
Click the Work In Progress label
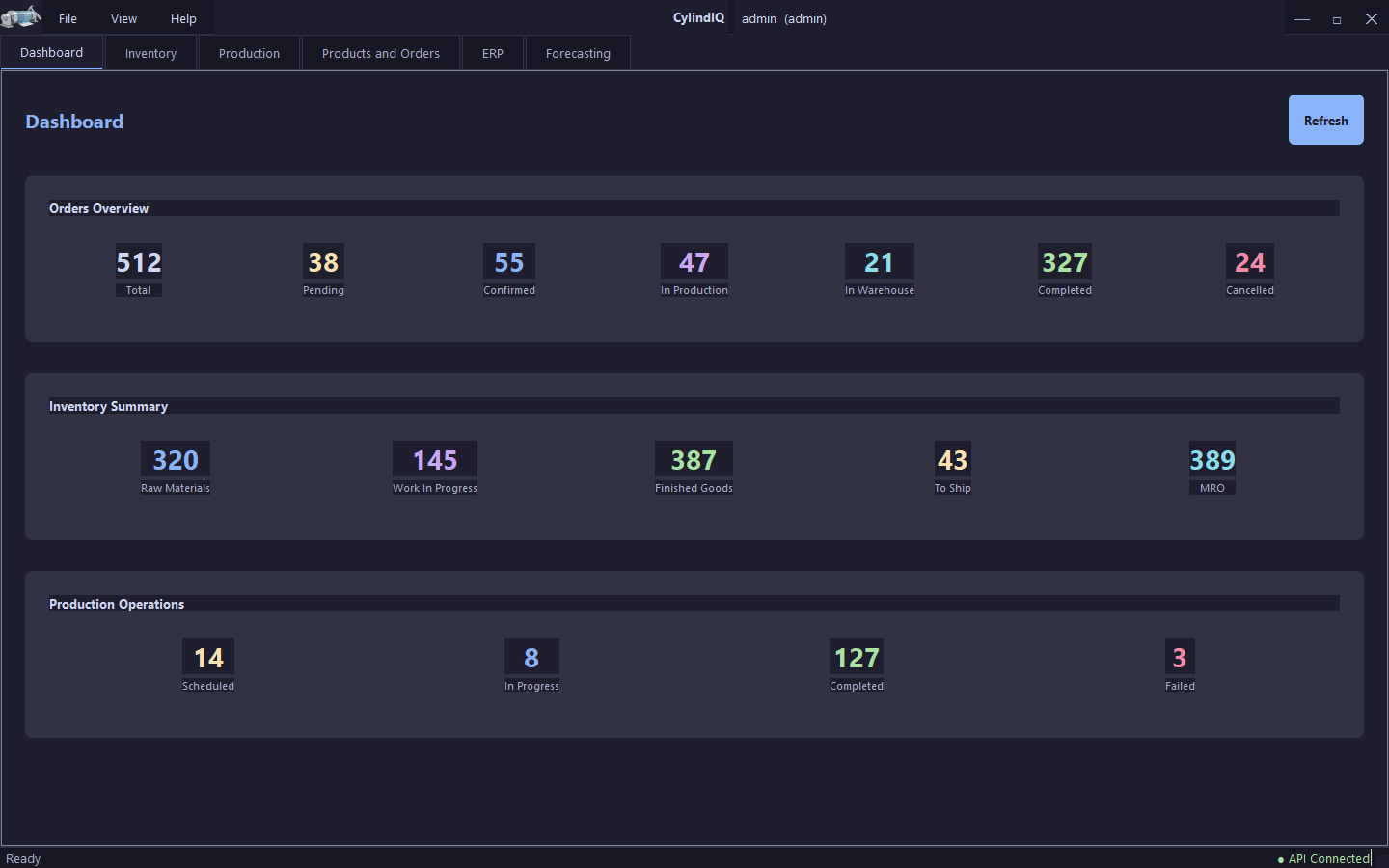click(x=435, y=488)
